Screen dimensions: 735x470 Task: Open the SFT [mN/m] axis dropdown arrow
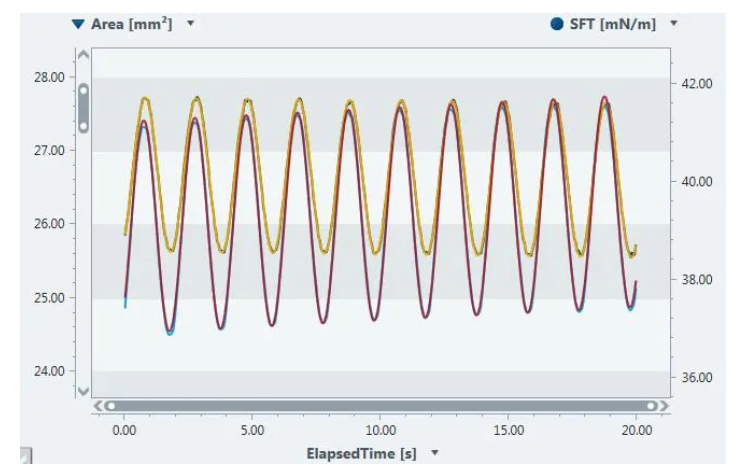pyautogui.click(x=674, y=24)
